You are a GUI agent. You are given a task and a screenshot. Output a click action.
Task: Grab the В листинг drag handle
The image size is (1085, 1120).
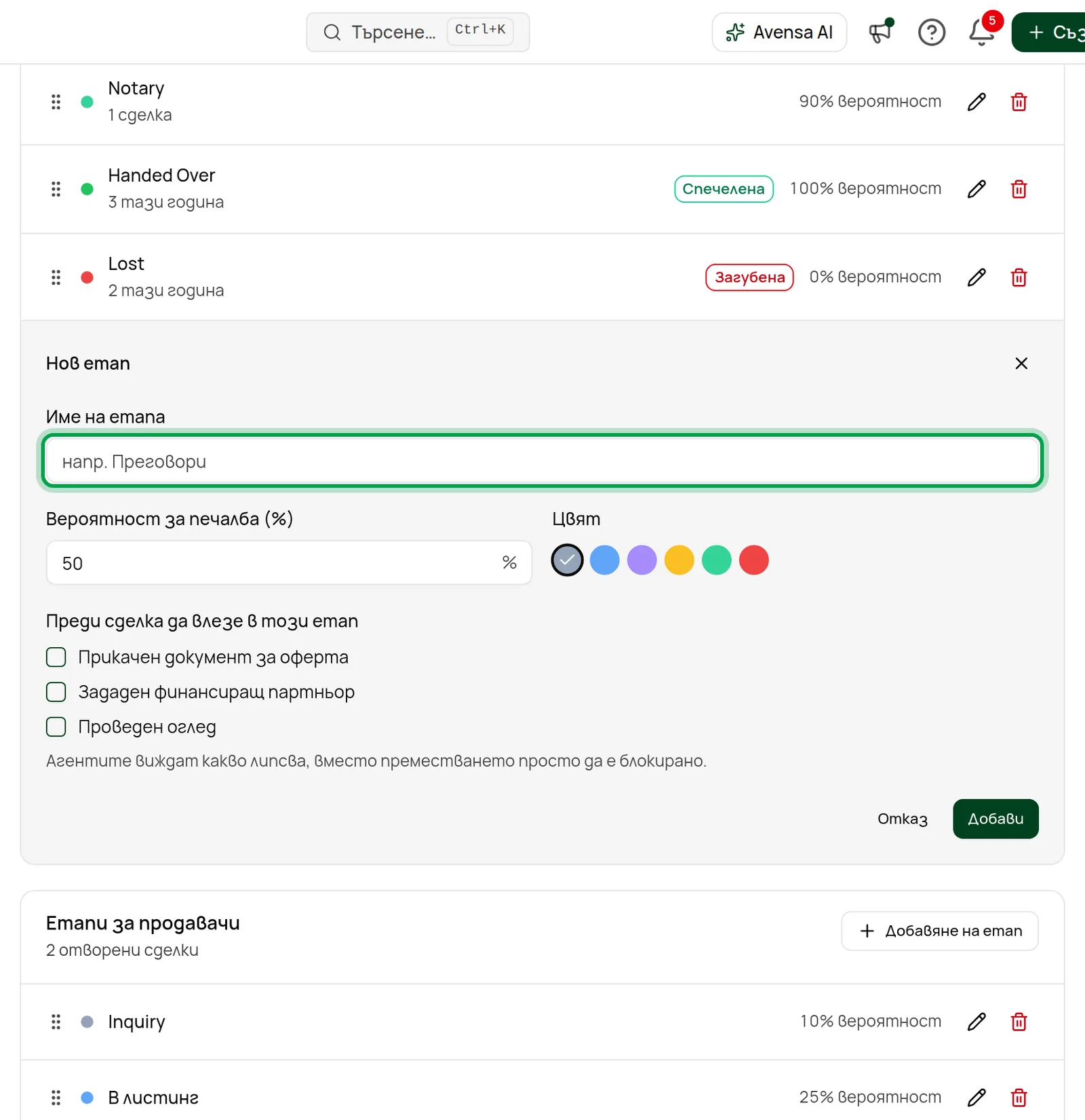tap(56, 1097)
